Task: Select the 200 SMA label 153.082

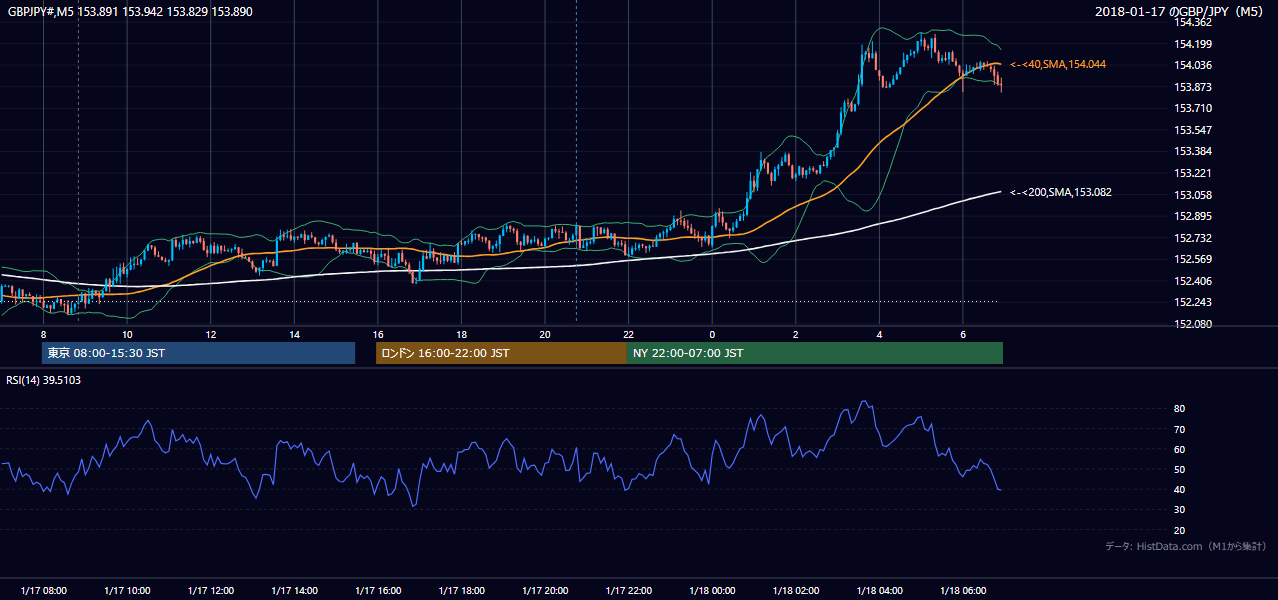Action: click(x=1060, y=192)
